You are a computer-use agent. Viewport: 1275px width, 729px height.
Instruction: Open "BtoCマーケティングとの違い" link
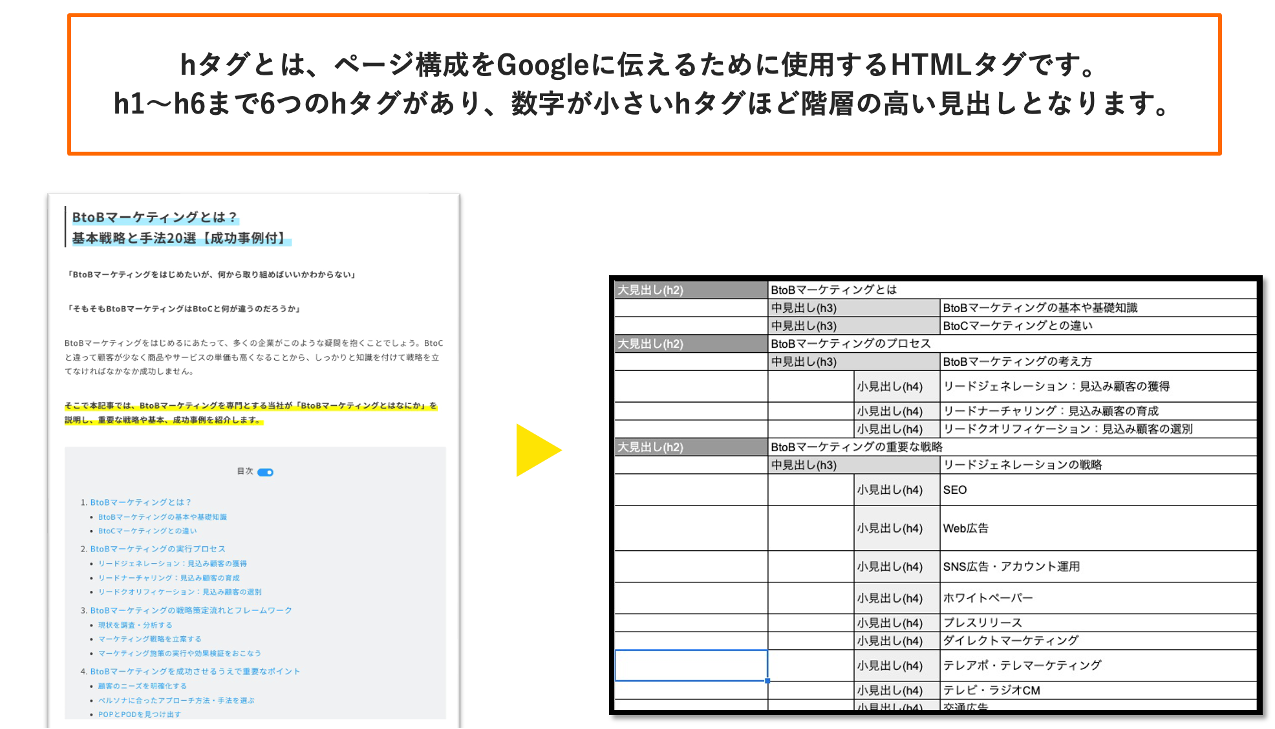[x=148, y=533]
